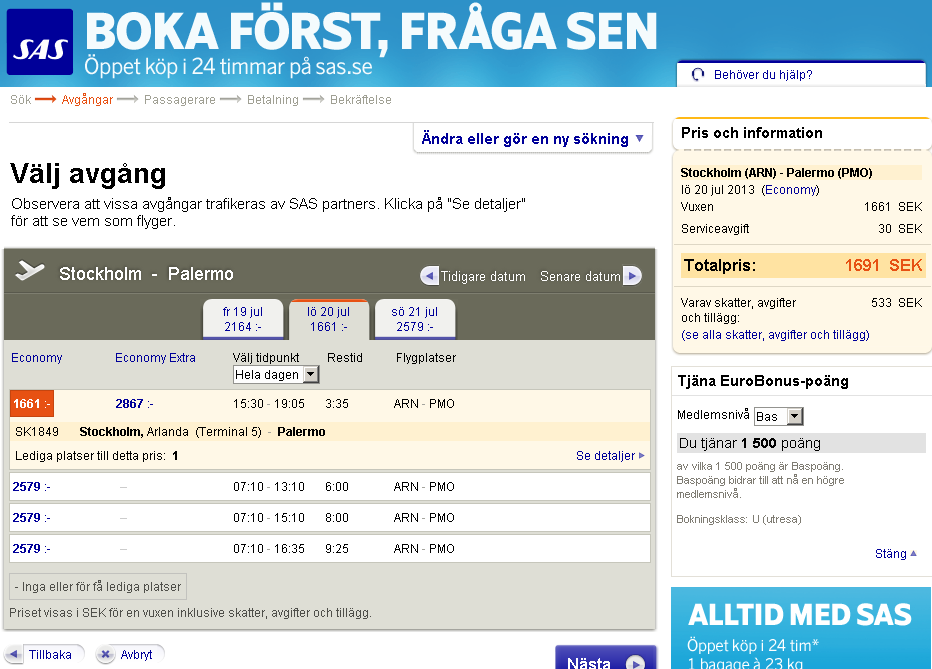Click the Serviceavgift 30 SEK row
The height and width of the screenshot is (669, 932).
click(801, 229)
